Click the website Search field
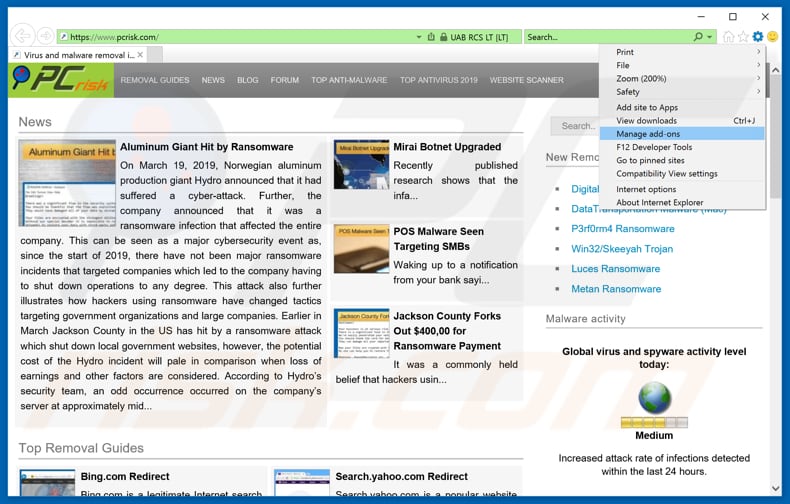Image resolution: width=790 pixels, height=504 pixels. point(575,126)
